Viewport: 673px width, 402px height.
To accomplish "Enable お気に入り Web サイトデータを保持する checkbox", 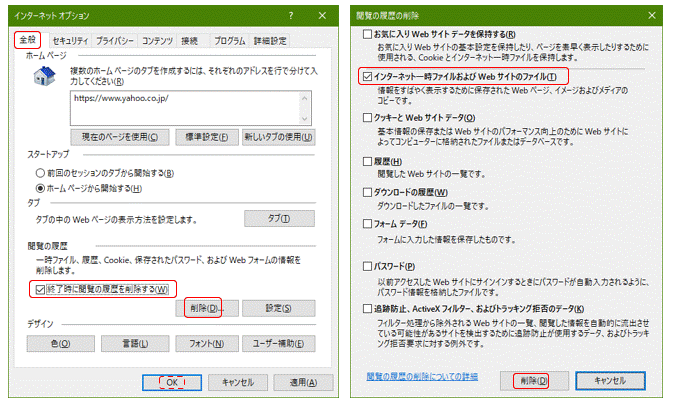I will click(368, 35).
